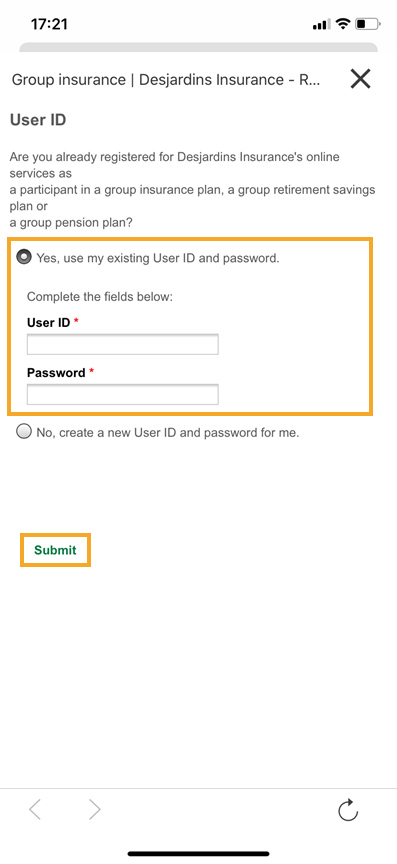Tap the 'Complete the fields below' text
Screen dimensions: 397x864
100,297
